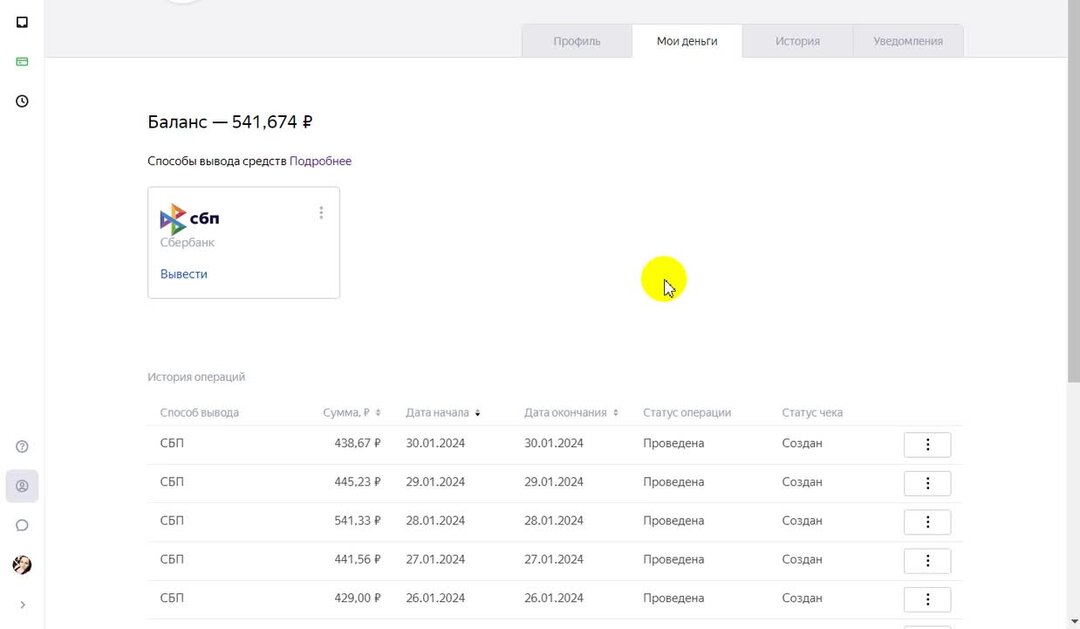Open actions menu for 438,67 ₽ operation

point(927,444)
